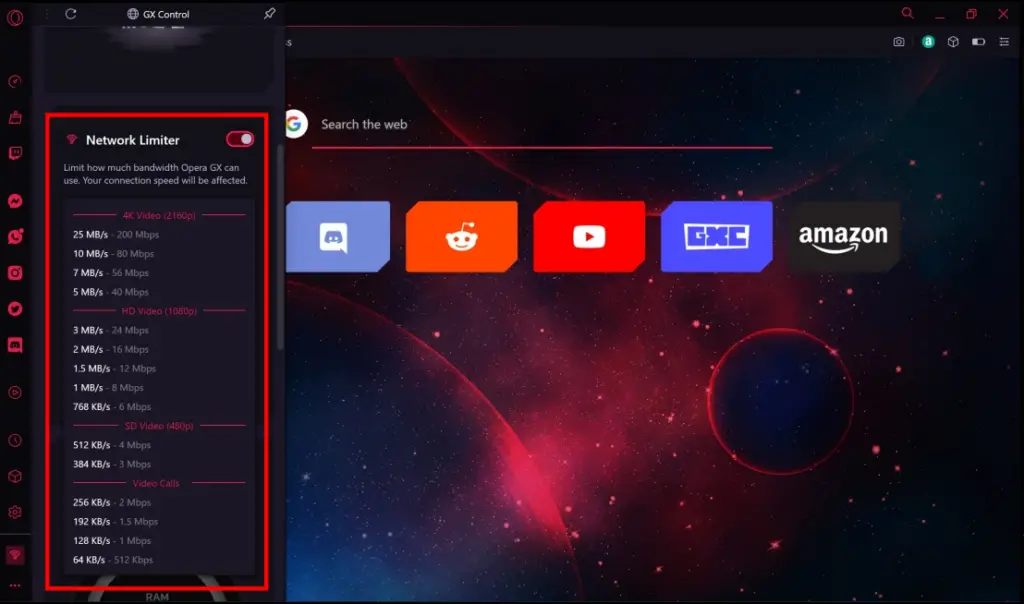Open the Discord speed dial tile
Viewport: 1024px width, 604px height.
click(338, 236)
